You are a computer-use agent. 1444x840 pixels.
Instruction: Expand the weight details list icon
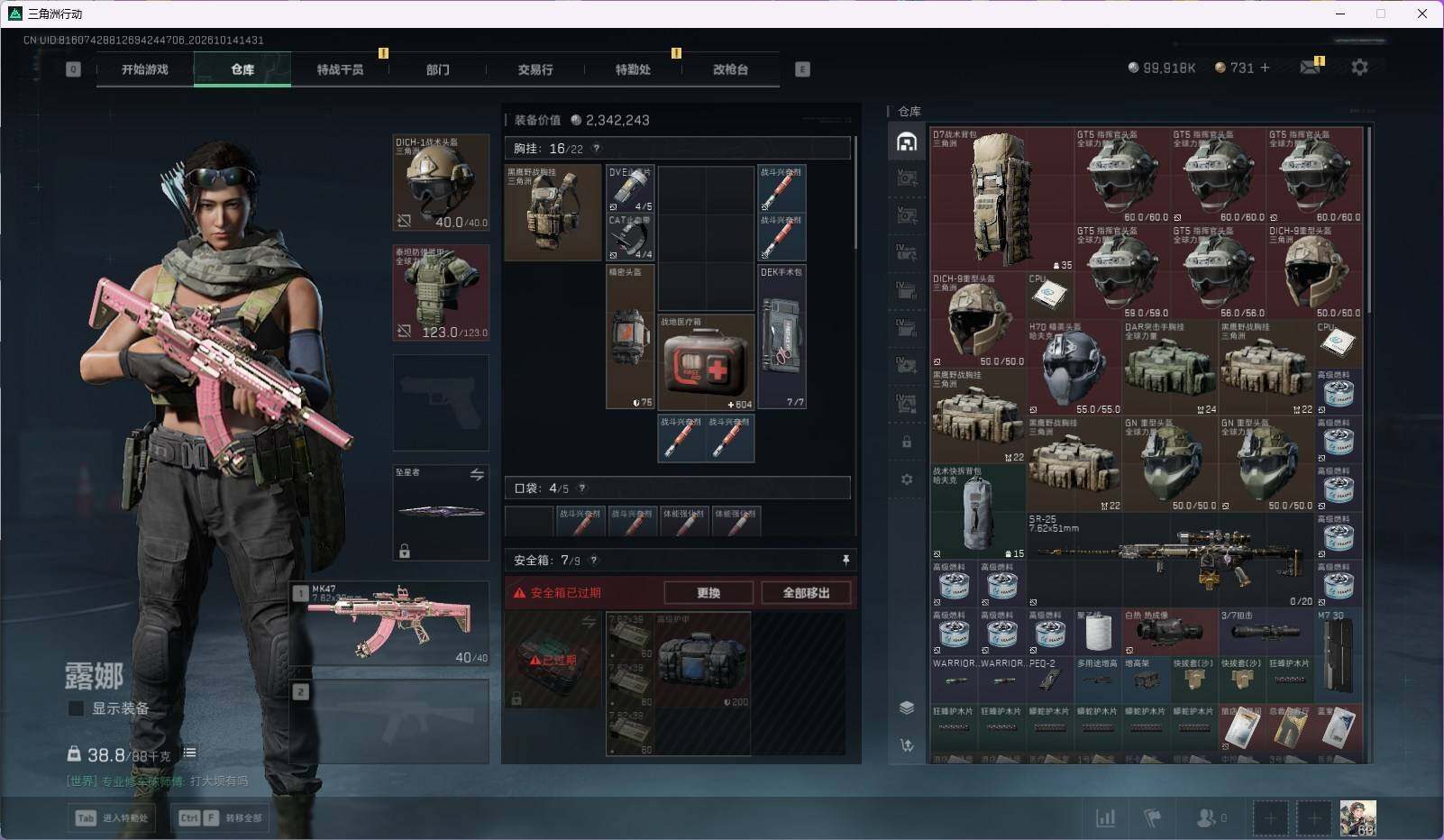click(x=189, y=753)
